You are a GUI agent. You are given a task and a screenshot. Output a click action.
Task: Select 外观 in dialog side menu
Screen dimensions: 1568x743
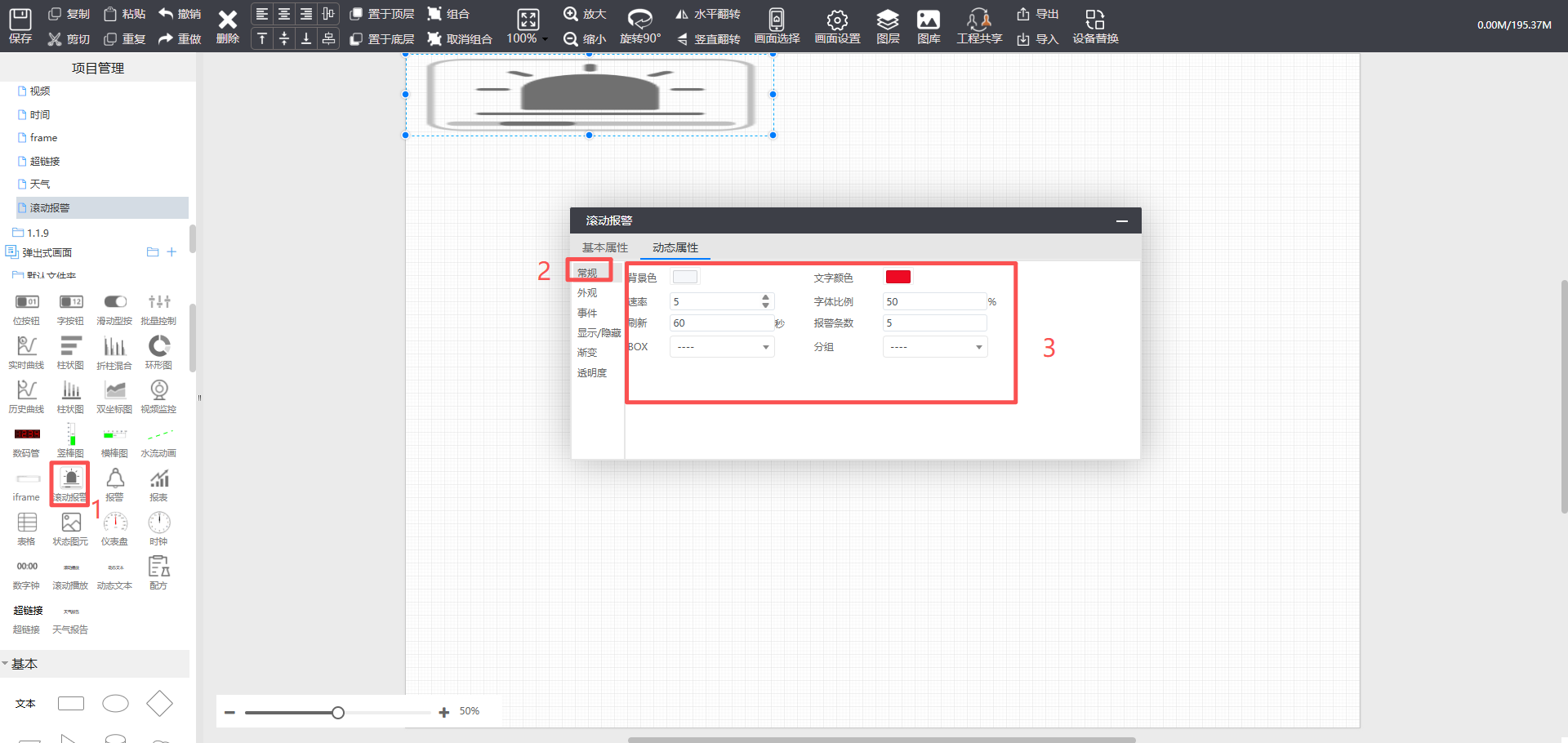point(587,293)
